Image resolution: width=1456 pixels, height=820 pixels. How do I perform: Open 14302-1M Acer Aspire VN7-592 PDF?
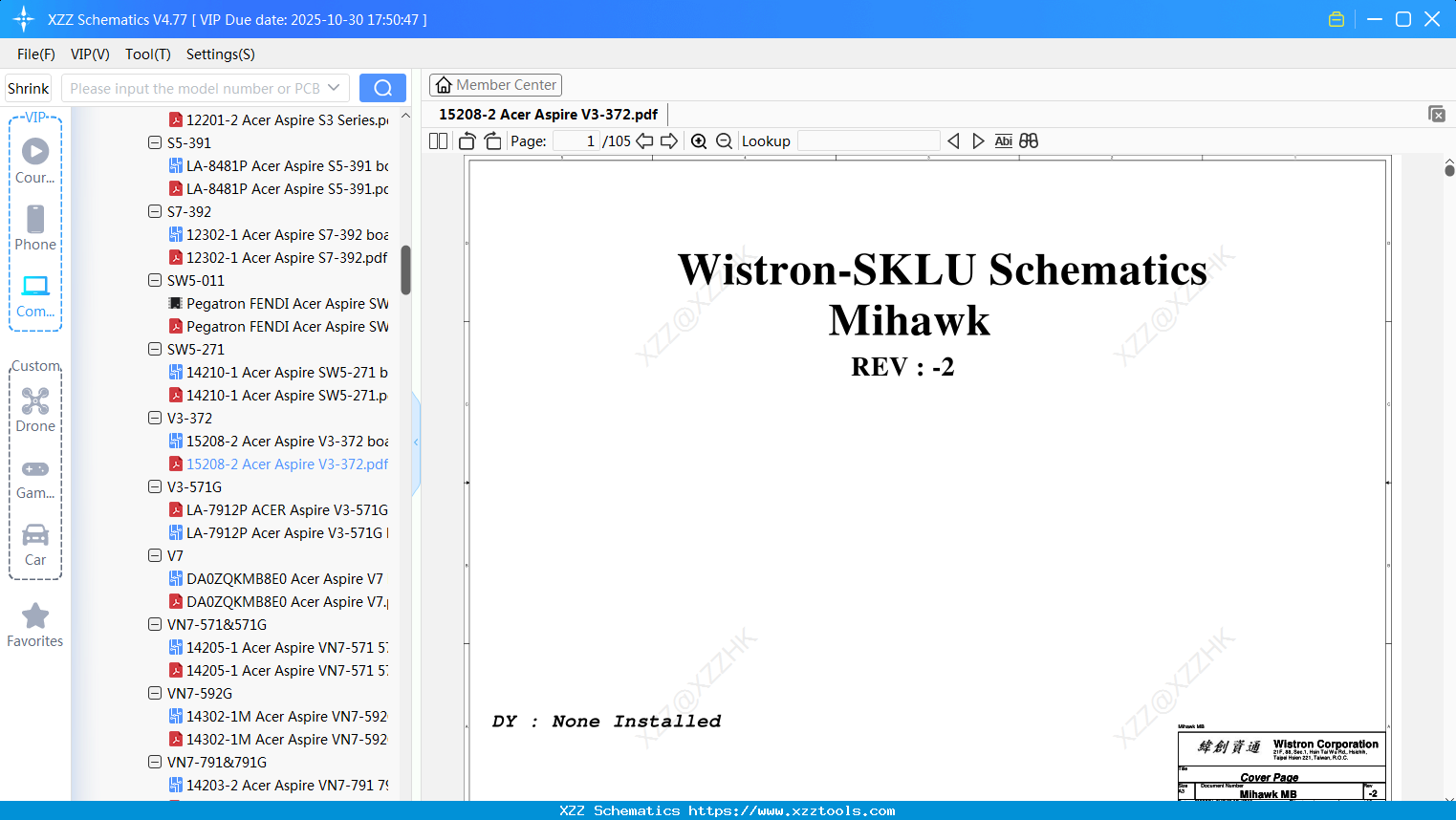279,739
